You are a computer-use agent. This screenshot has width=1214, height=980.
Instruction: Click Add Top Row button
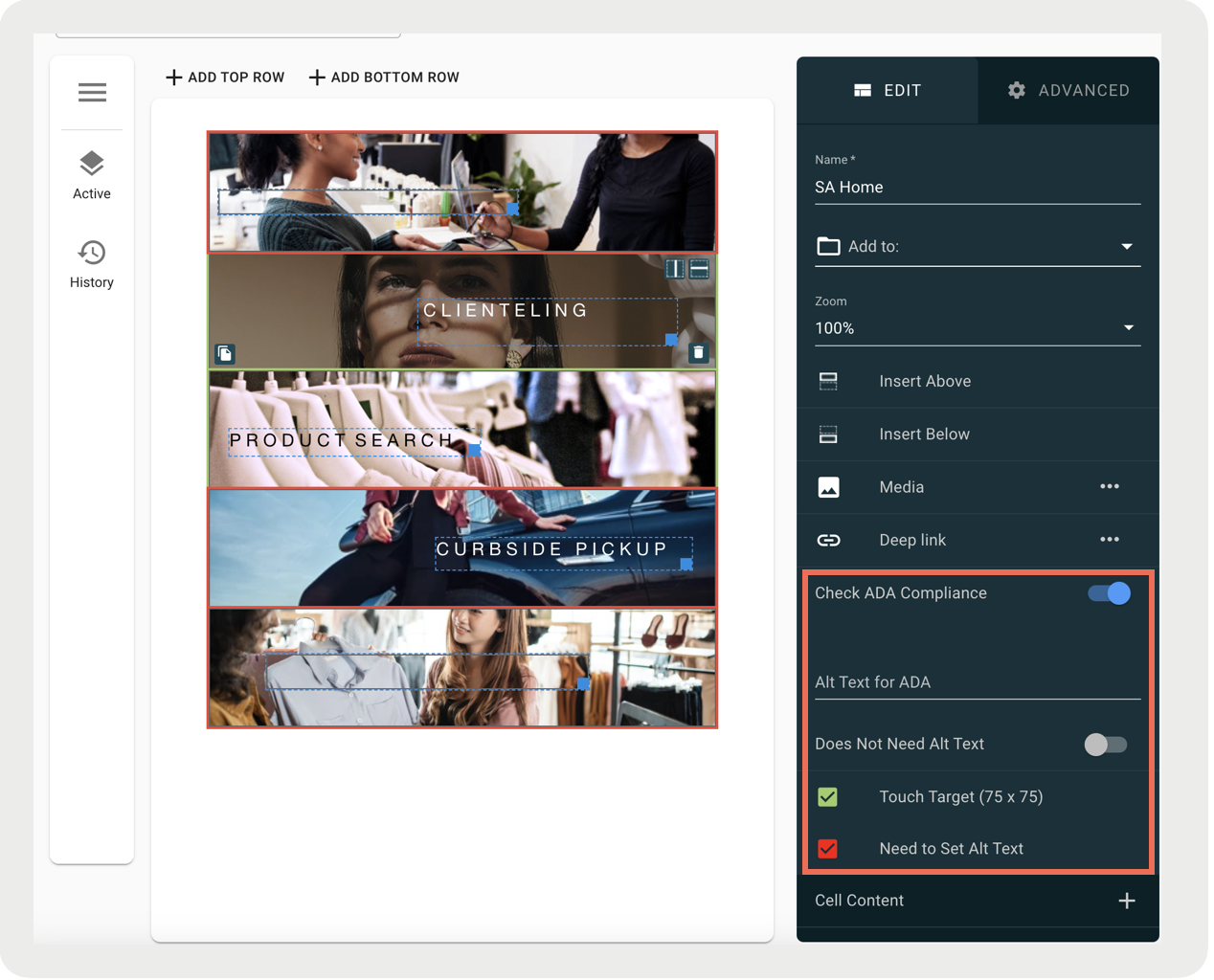[x=225, y=78]
